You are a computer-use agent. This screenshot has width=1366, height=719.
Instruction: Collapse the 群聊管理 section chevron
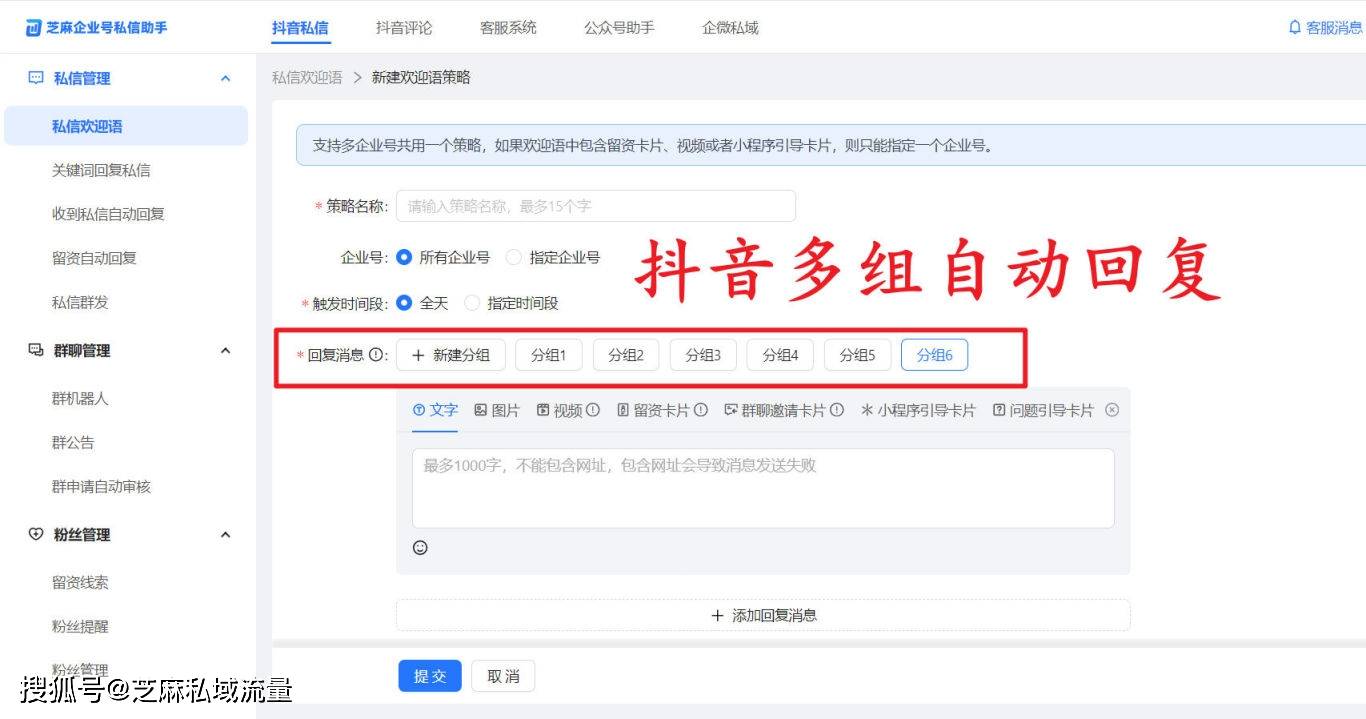tap(225, 350)
